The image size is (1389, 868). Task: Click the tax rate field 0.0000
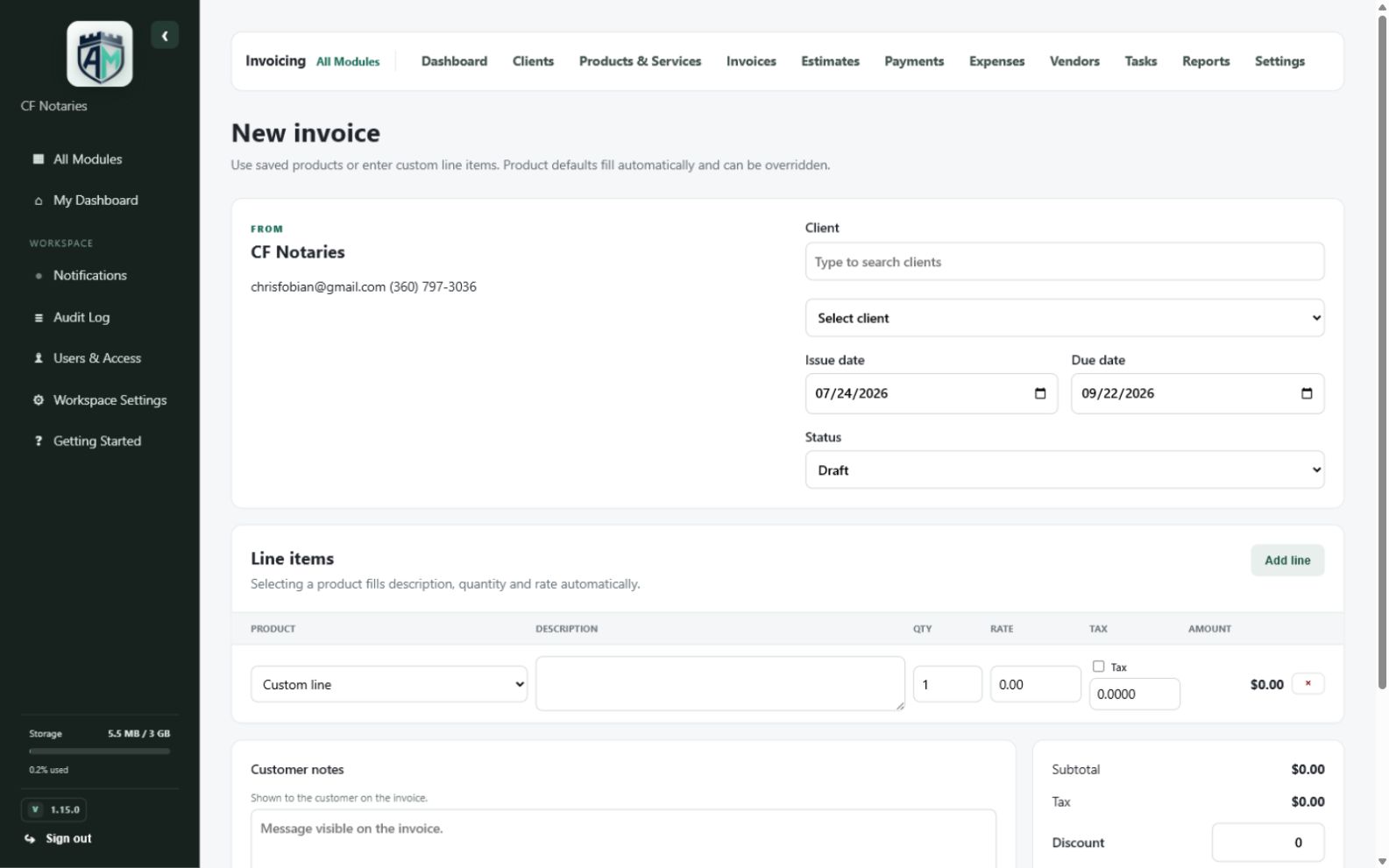tap(1135, 694)
